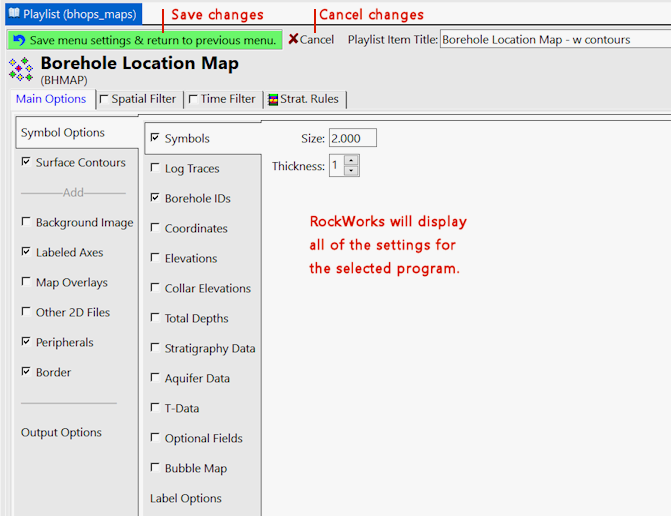Uncheck the Borehole IDs option
The height and width of the screenshot is (516, 671).
point(155,198)
